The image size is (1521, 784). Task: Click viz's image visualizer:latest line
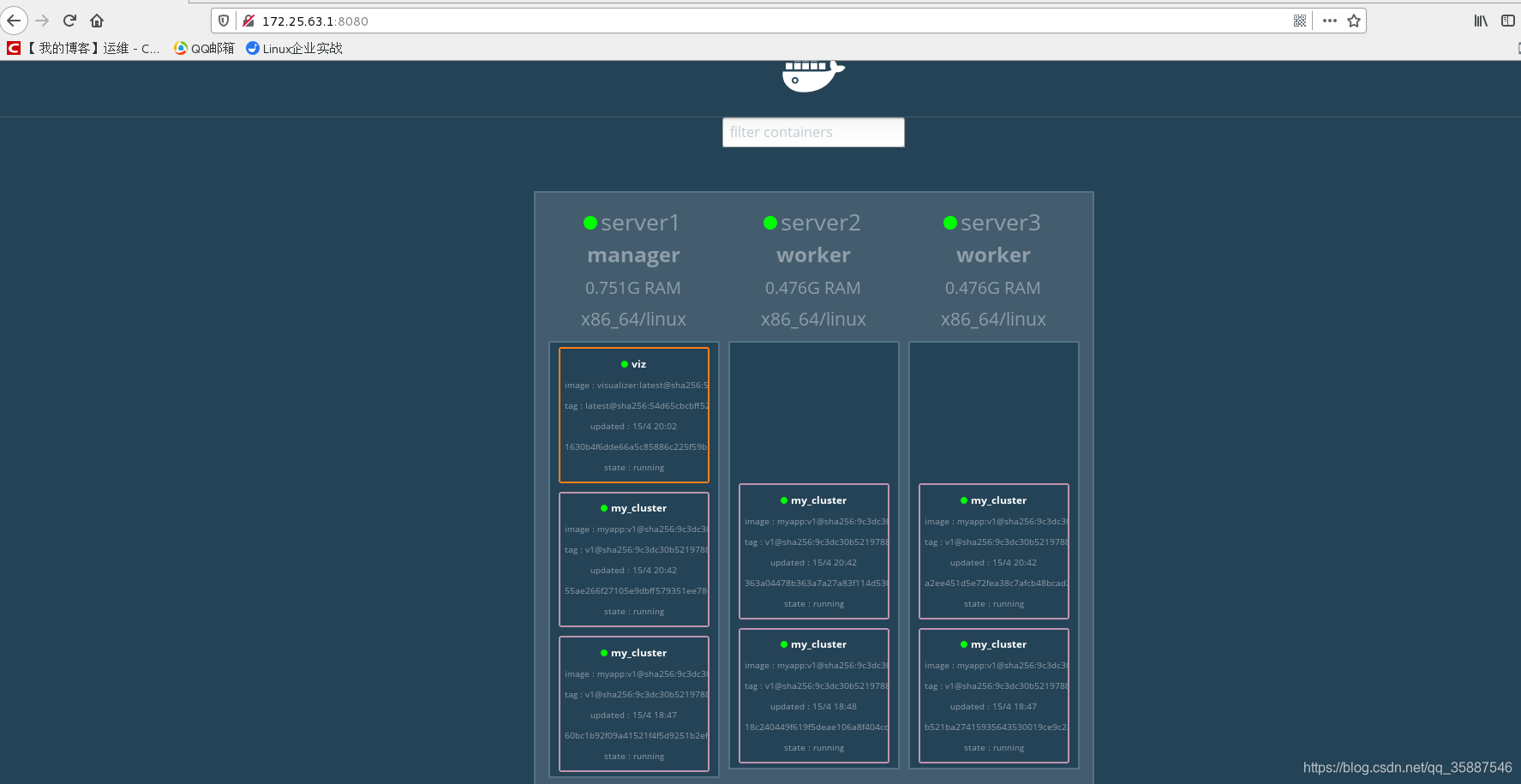tap(636, 386)
